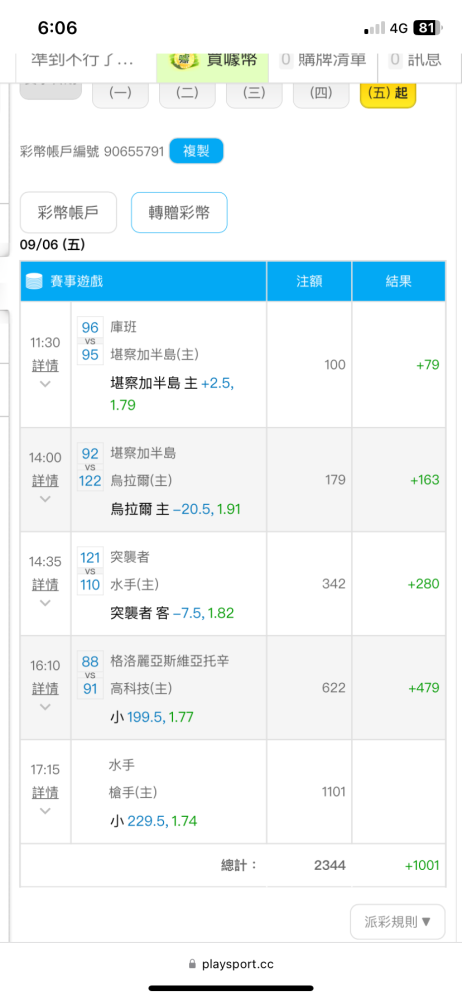
Task: Expand the chevron under the 17:15 game
Action: [x=45, y=811]
